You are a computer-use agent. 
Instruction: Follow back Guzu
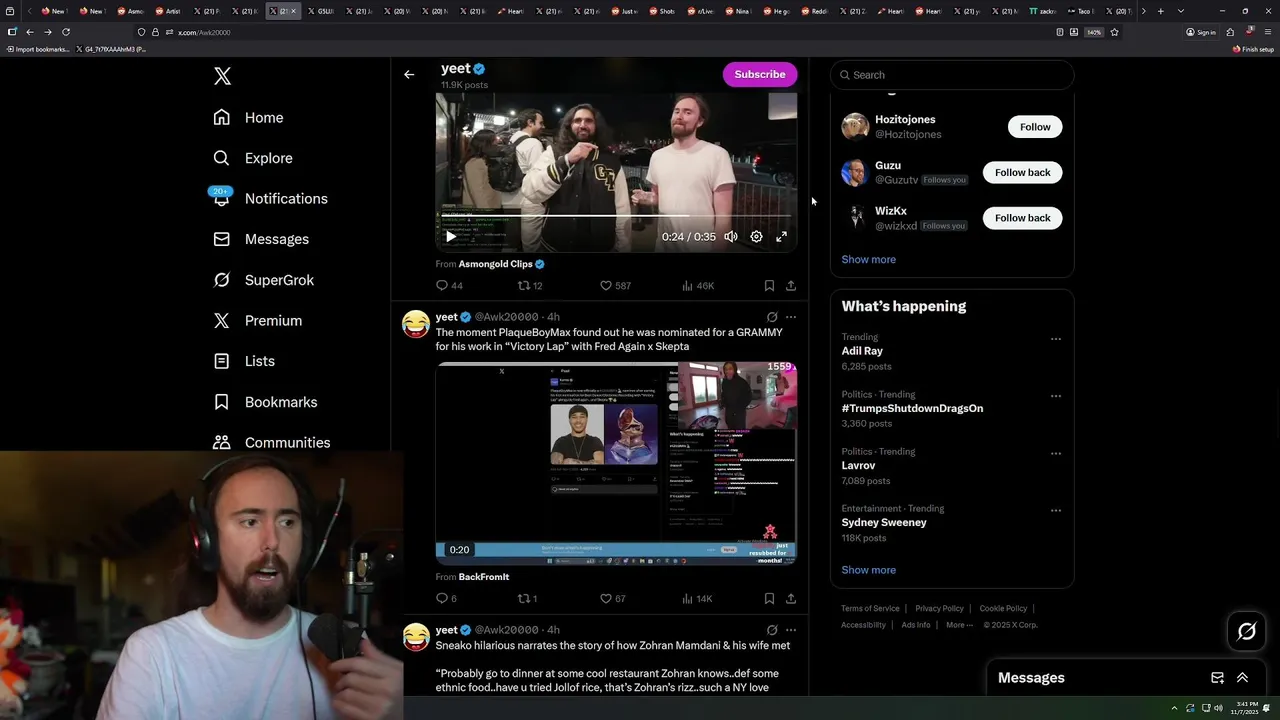coord(1022,172)
